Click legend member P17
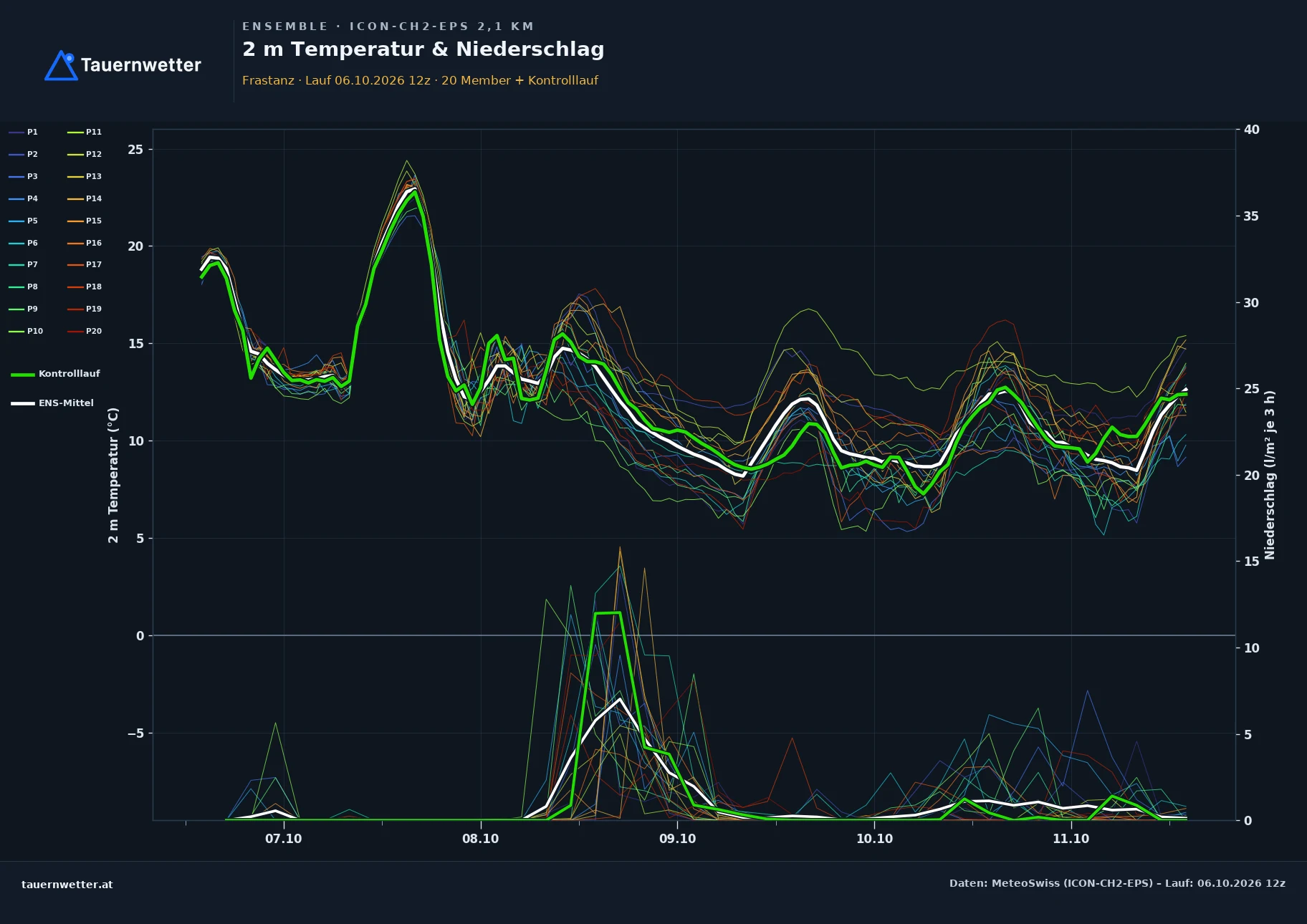The height and width of the screenshot is (924, 1307). pos(85,264)
